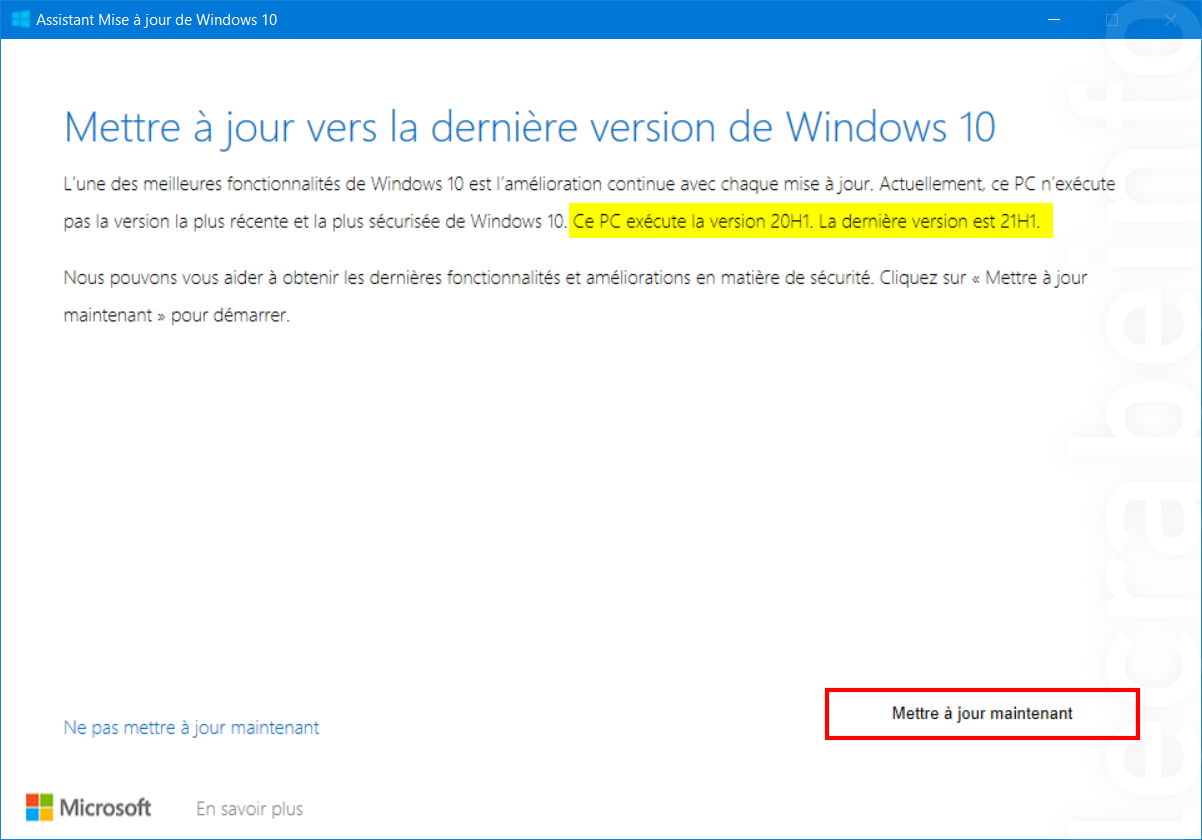The image size is (1202, 840).
Task: Click the quoted « Mettre à jour » text in paragraph
Action: click(1029, 277)
